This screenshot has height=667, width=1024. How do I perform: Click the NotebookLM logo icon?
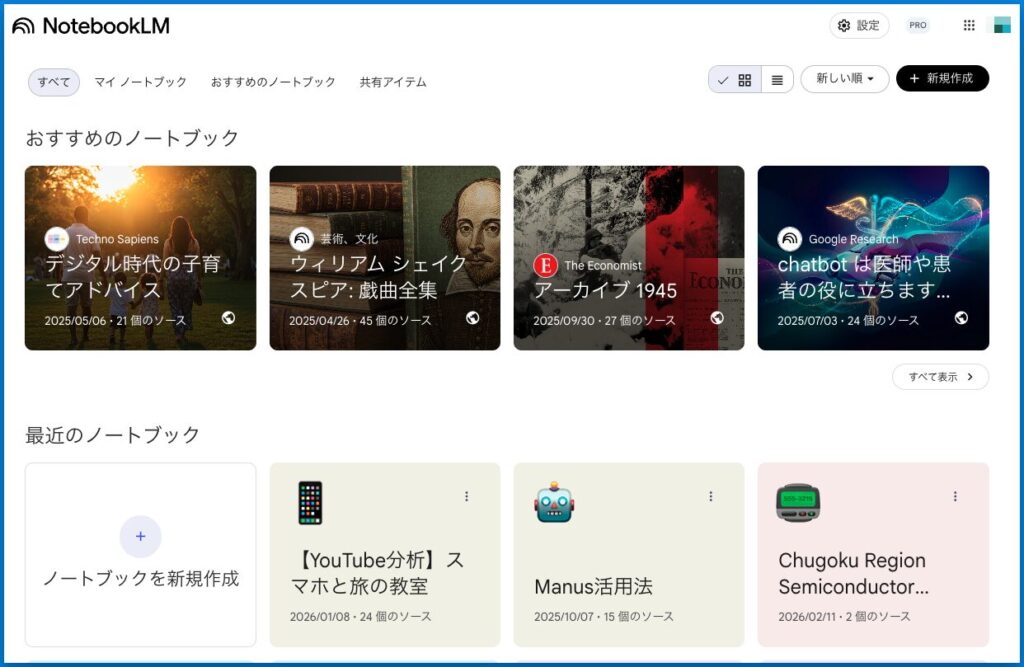tap(23, 26)
